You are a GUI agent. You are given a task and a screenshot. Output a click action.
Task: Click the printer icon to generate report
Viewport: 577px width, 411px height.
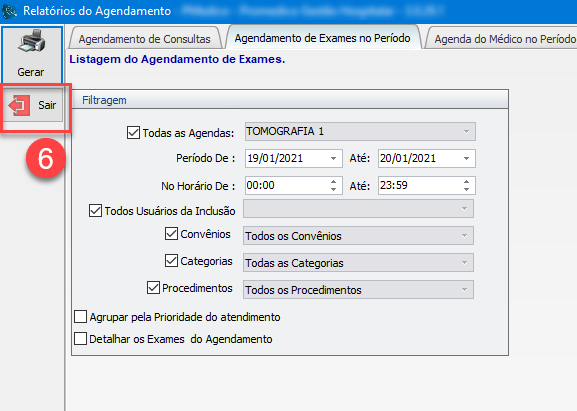point(32,41)
